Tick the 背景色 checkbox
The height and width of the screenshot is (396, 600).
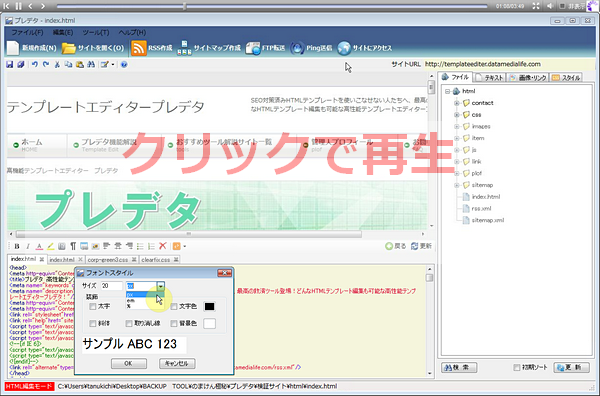coord(174,324)
